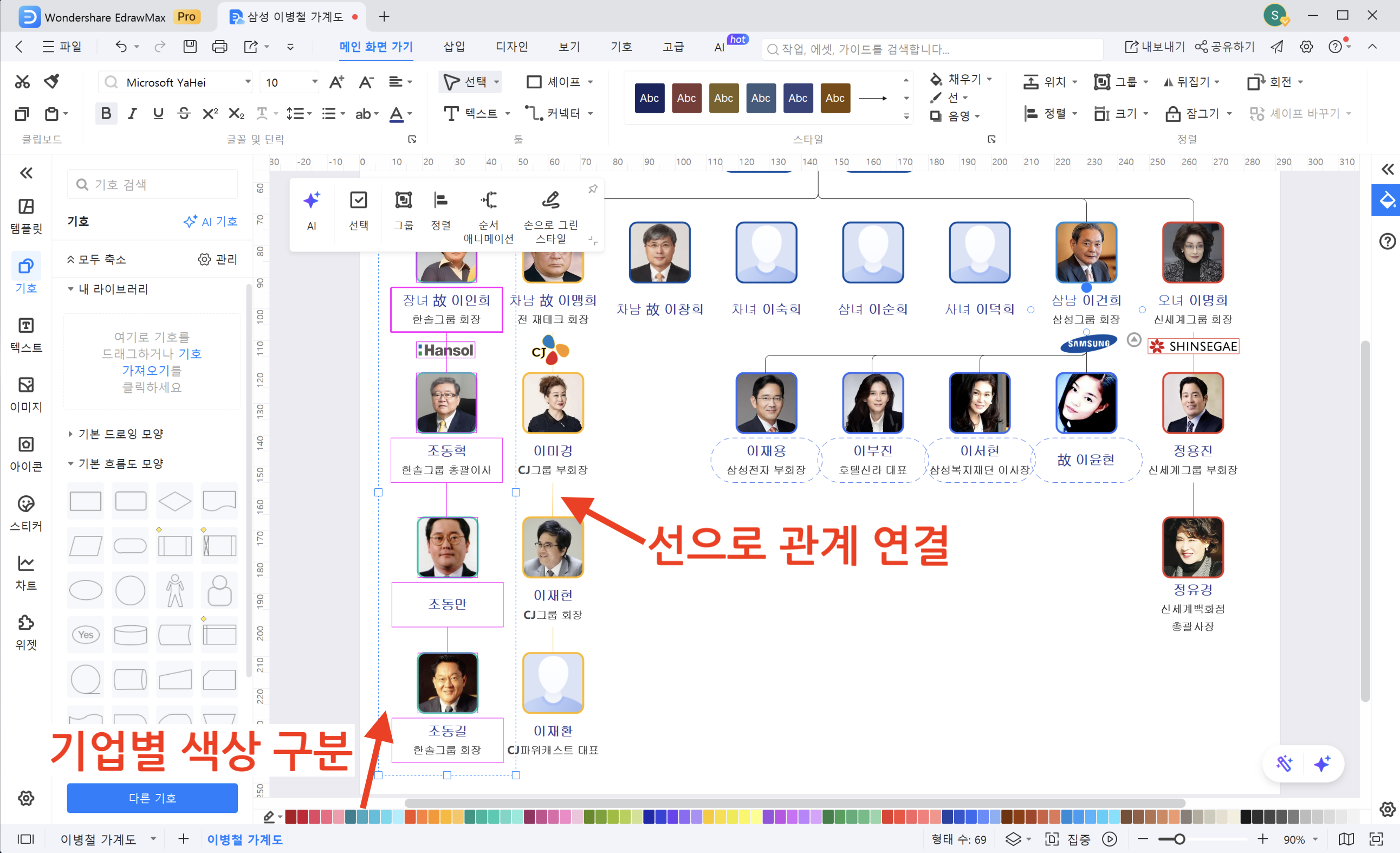
Task: Toggle strikethrough formatting
Action: pyautogui.click(x=183, y=113)
